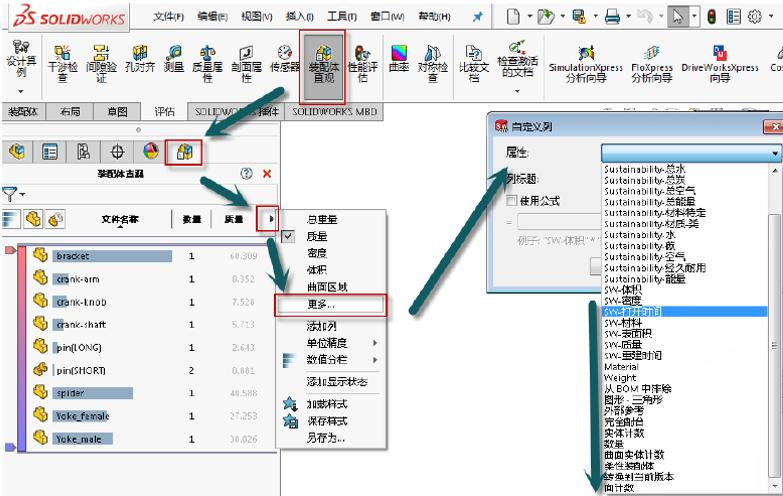Select 加载样式 menu entry
Image resolution: width=783 pixels, height=496 pixels.
(x=327, y=404)
